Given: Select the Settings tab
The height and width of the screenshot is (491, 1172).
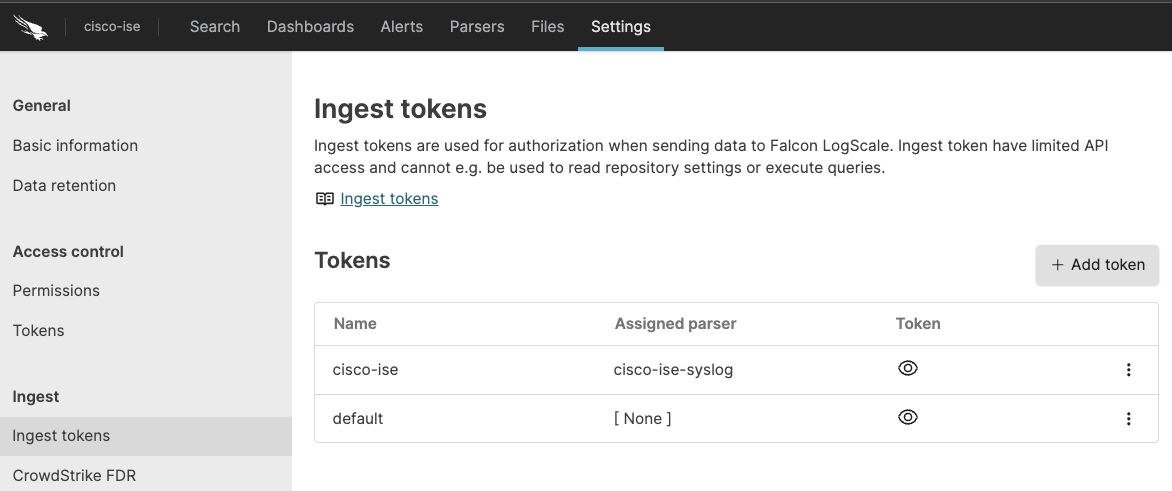Looking at the screenshot, I should [x=620, y=26].
